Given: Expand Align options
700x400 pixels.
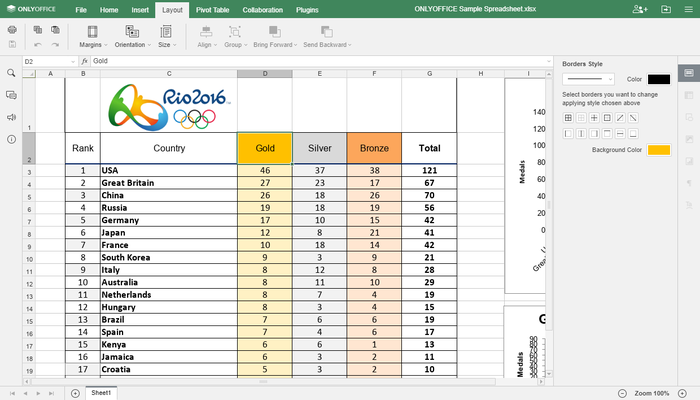Looking at the screenshot, I should [207, 37].
